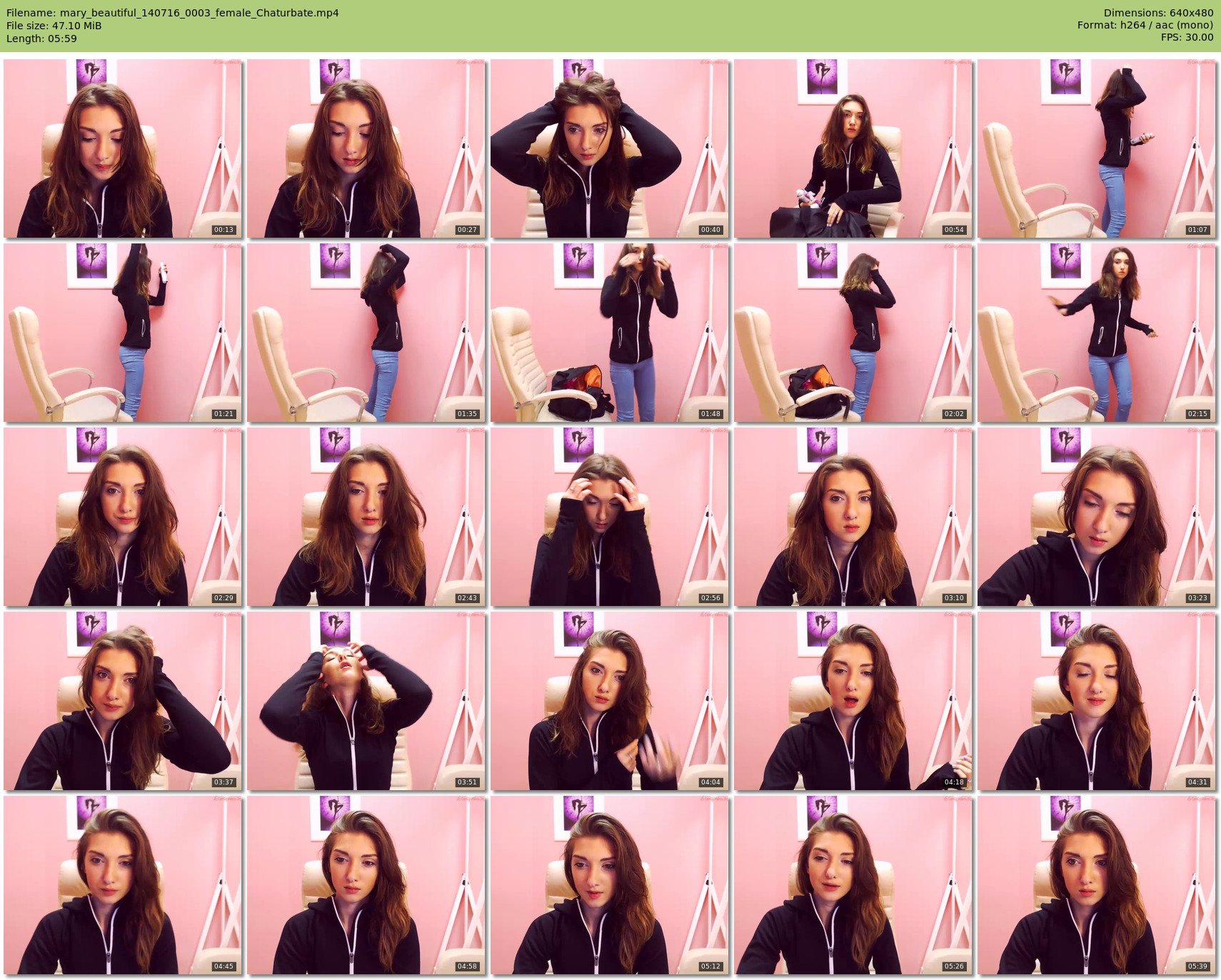Open the thumbnail marked 00:54
Viewport: 1221px width, 980px height.
point(853,148)
